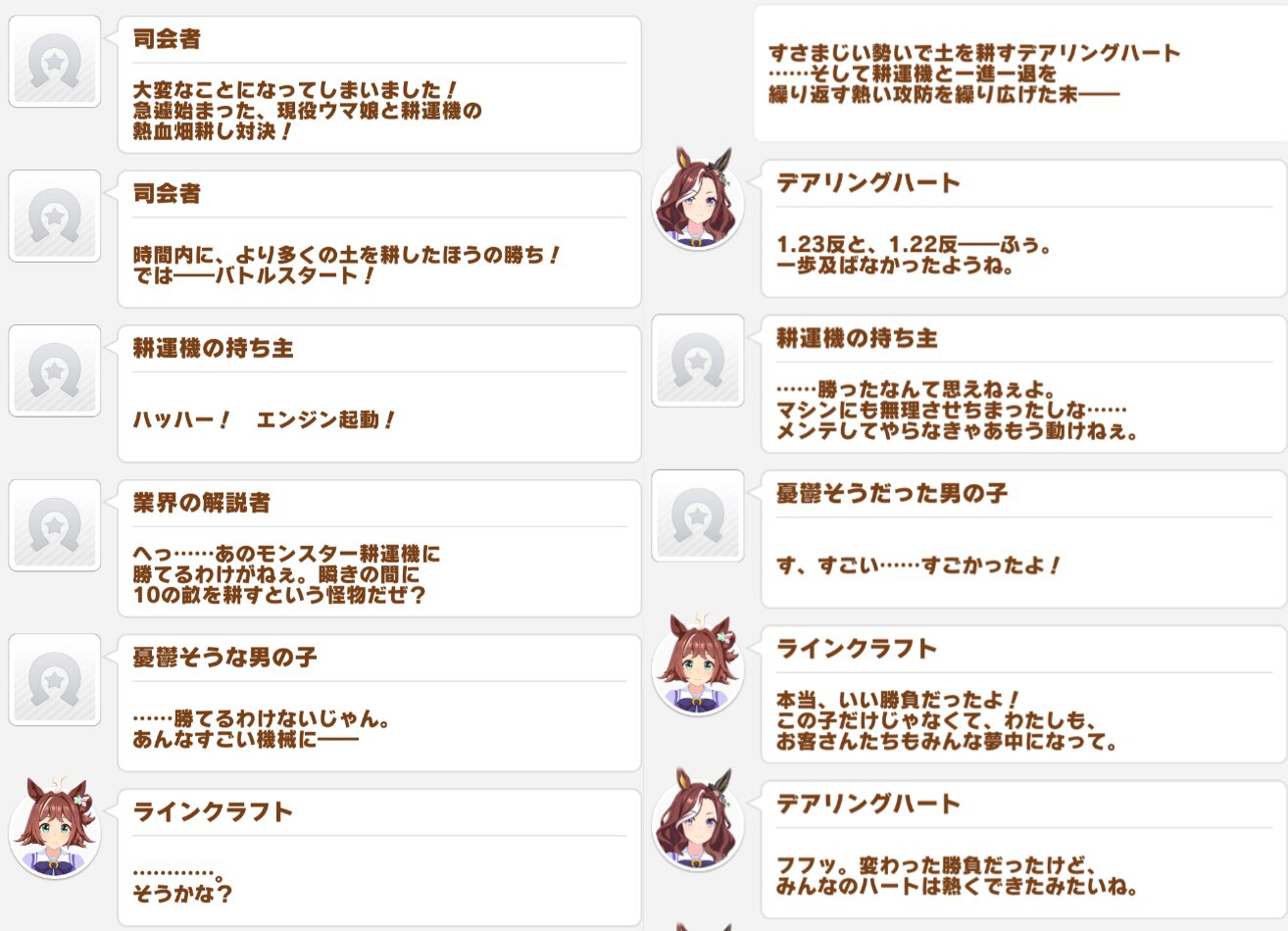
Task: Select the 勝てるわけないじゃん dialogue bubble
Action: pos(379,703)
